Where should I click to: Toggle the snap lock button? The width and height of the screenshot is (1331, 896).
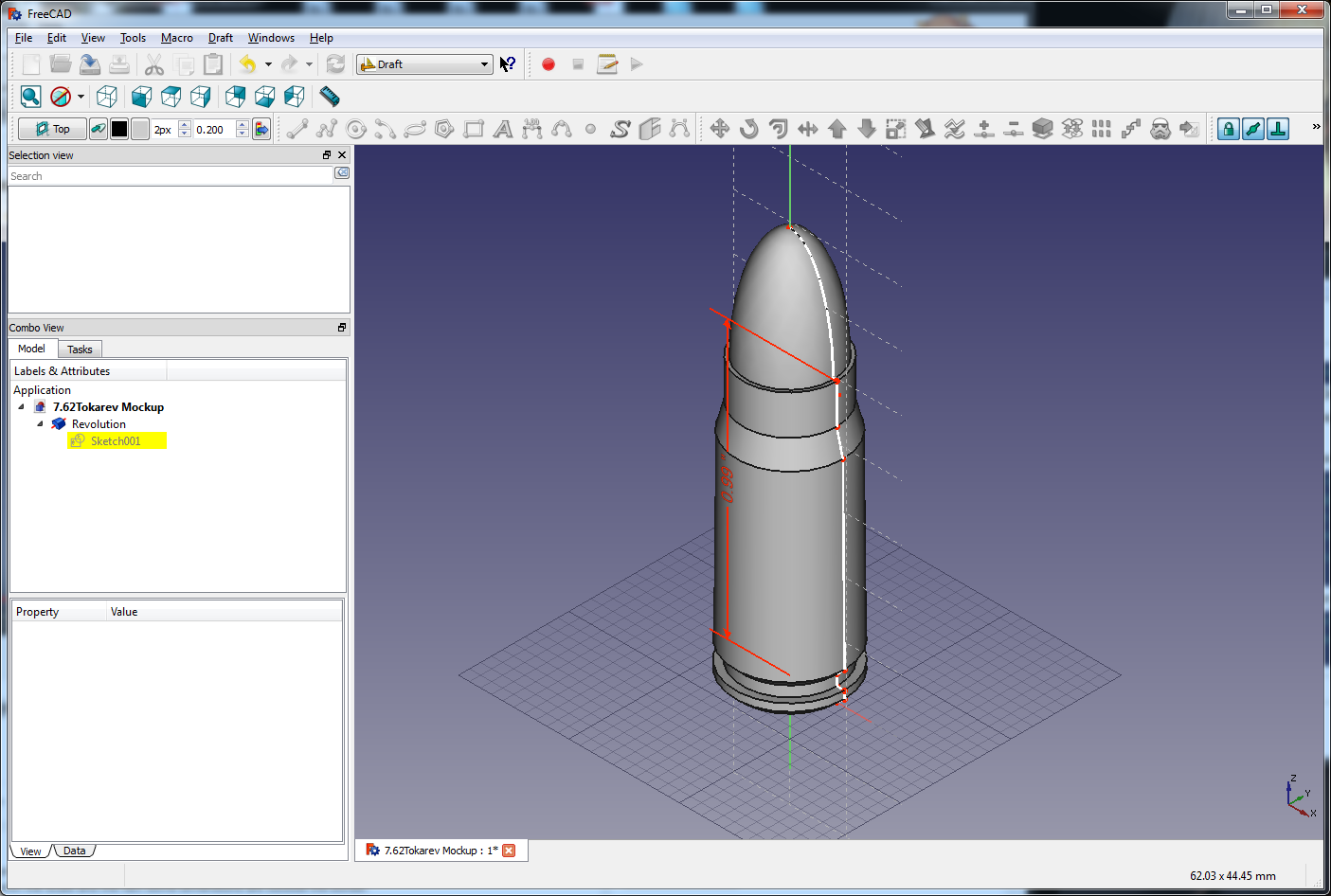point(1228,129)
